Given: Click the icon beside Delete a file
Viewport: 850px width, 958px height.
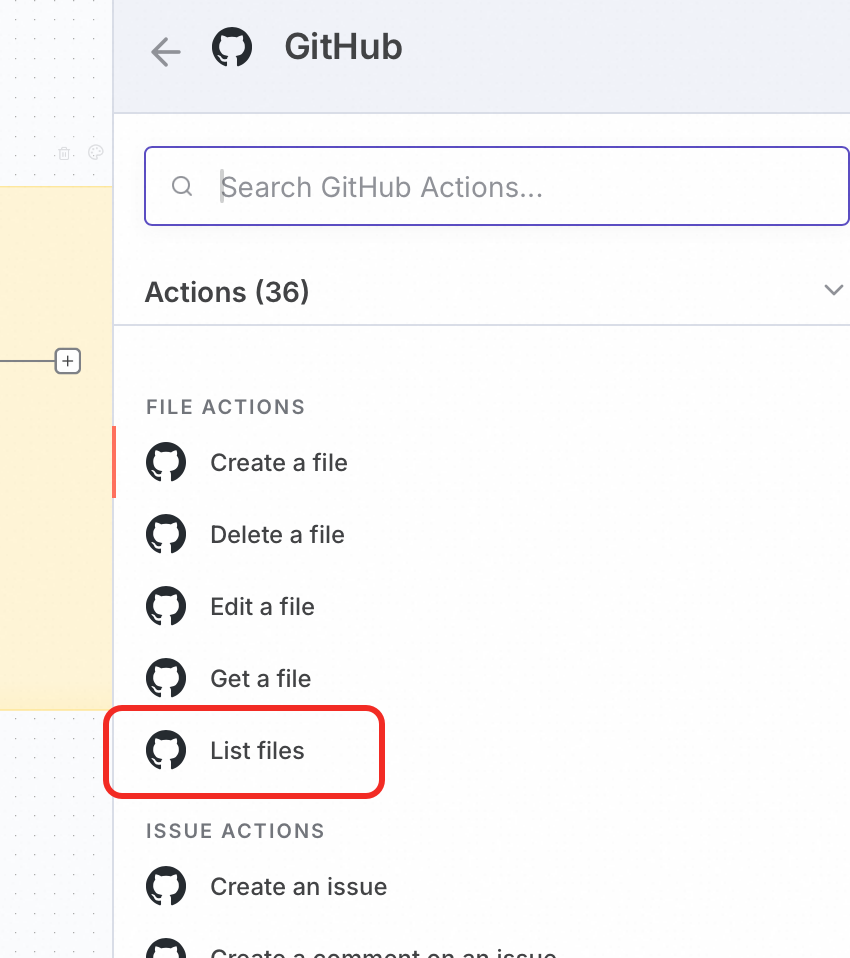Looking at the screenshot, I should point(166,535).
